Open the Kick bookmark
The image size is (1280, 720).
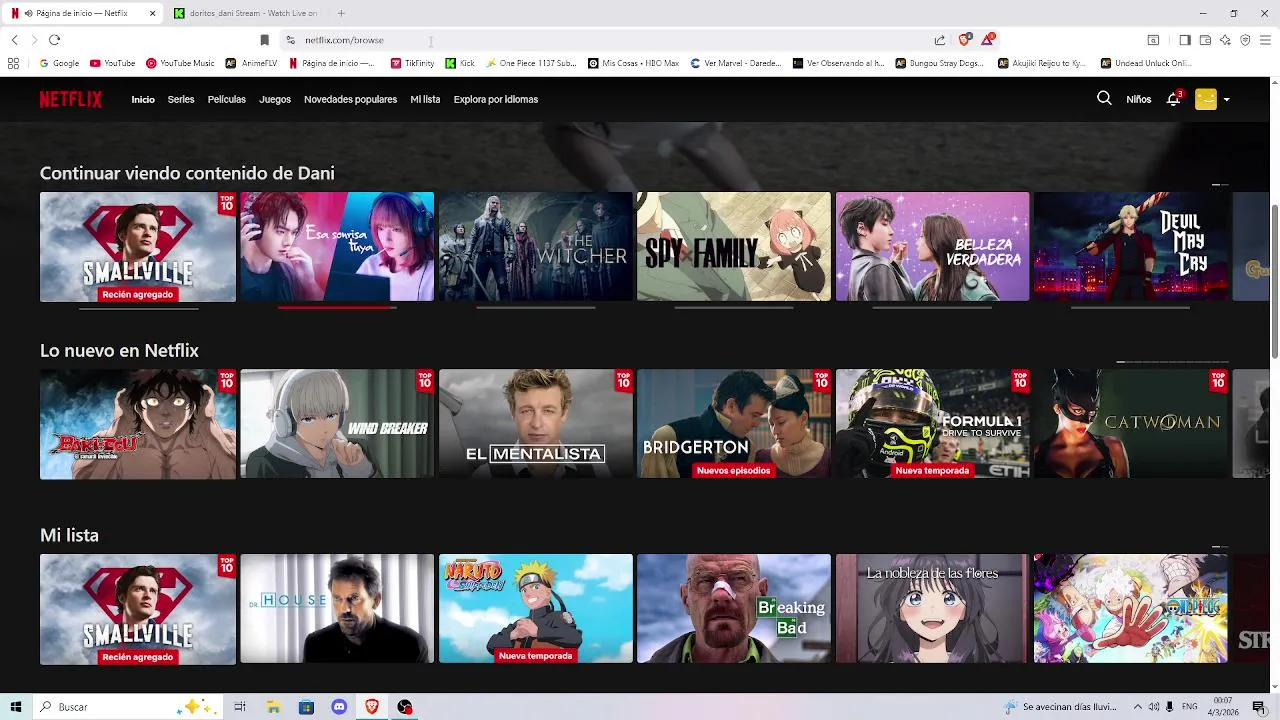pos(460,63)
